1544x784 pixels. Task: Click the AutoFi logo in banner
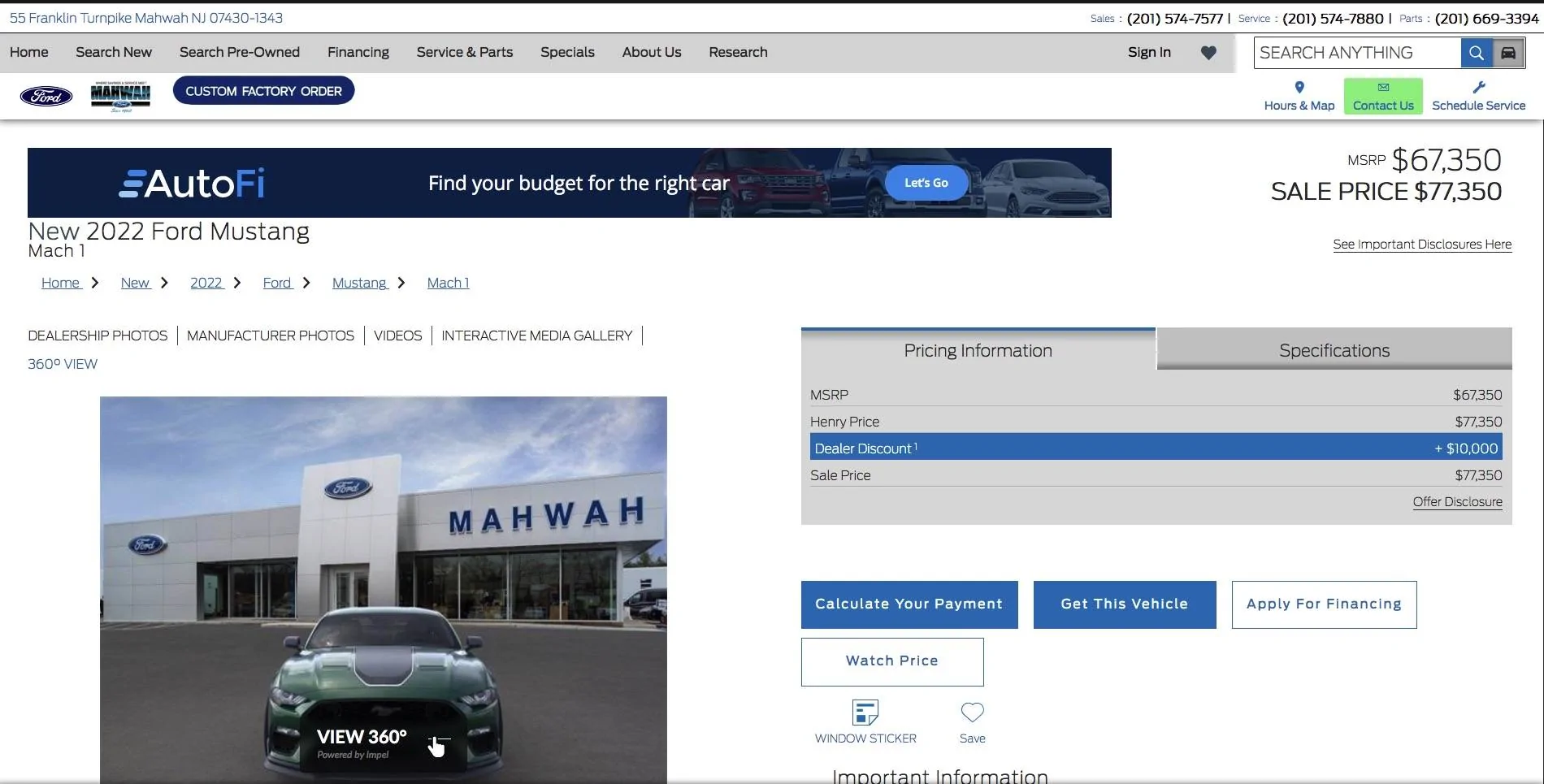pyautogui.click(x=192, y=184)
